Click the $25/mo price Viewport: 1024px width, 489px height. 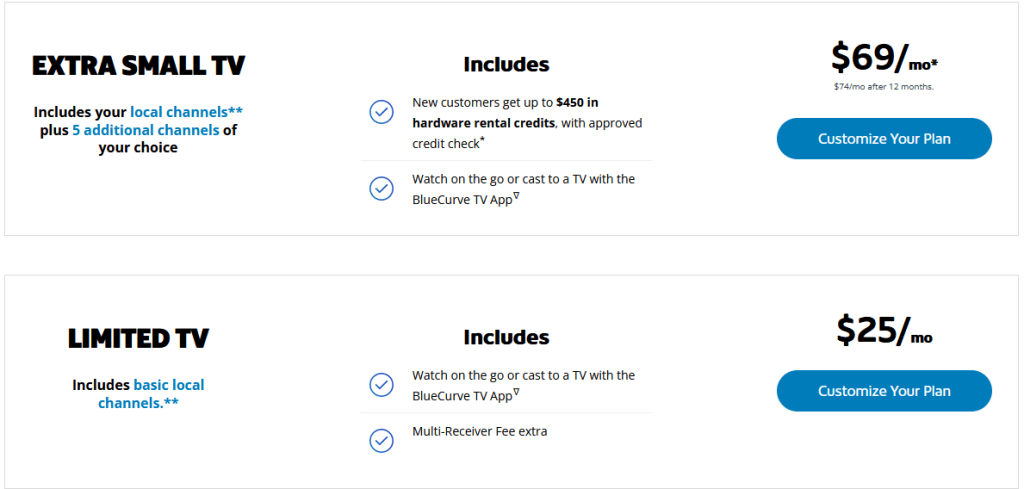tap(883, 331)
